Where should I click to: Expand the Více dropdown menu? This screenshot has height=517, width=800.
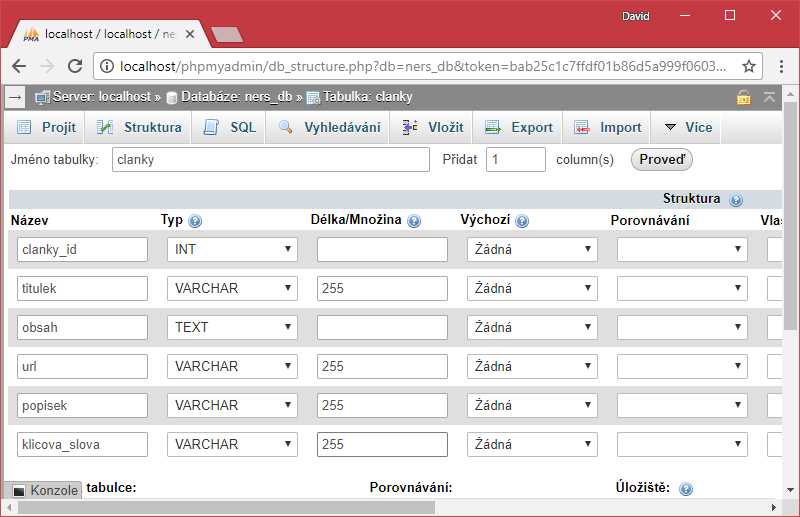pyautogui.click(x=687, y=128)
